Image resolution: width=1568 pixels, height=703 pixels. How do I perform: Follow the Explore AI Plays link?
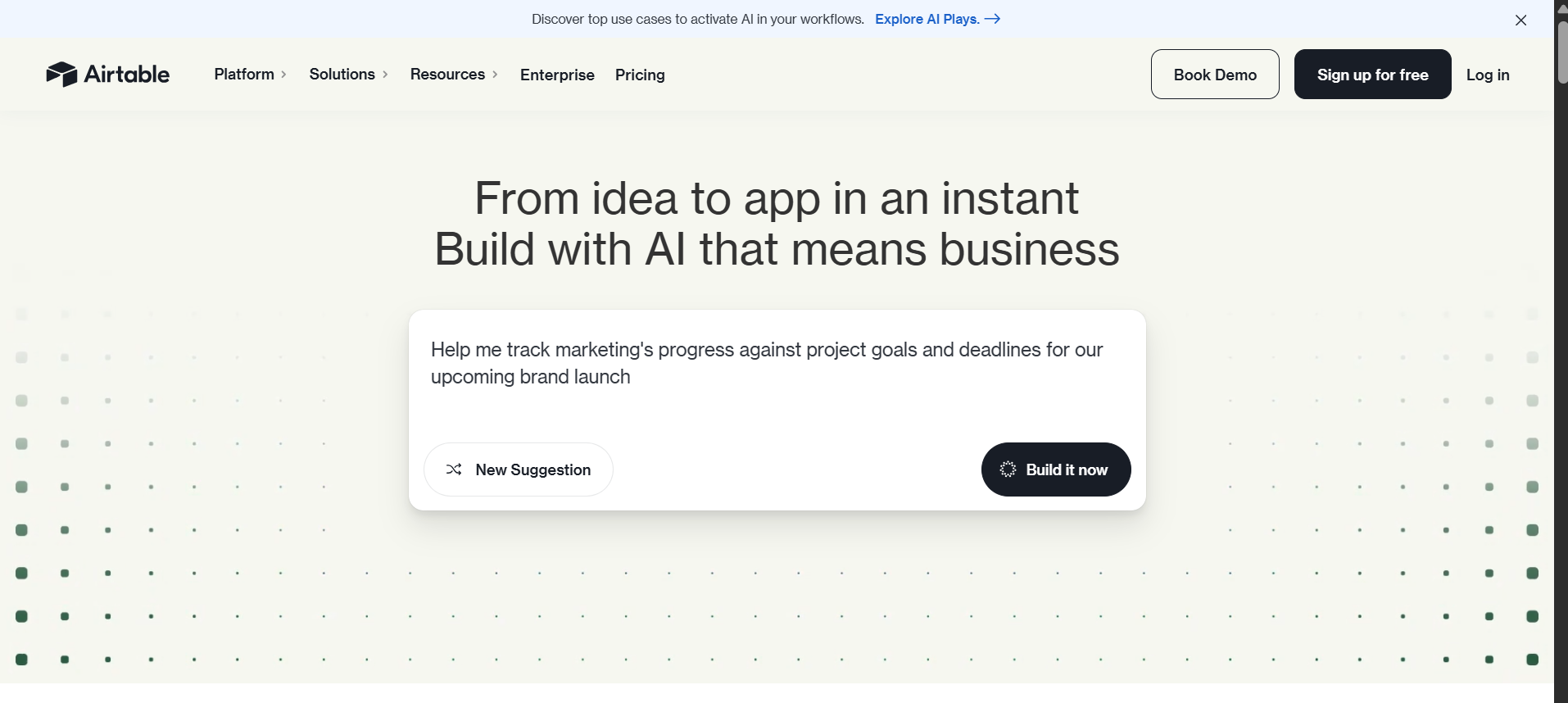coord(926,19)
